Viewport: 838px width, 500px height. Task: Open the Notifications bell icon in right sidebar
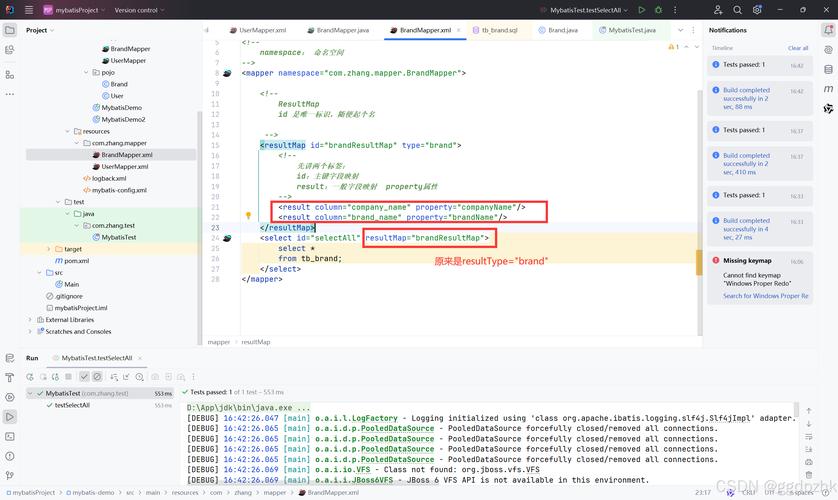[828, 30]
